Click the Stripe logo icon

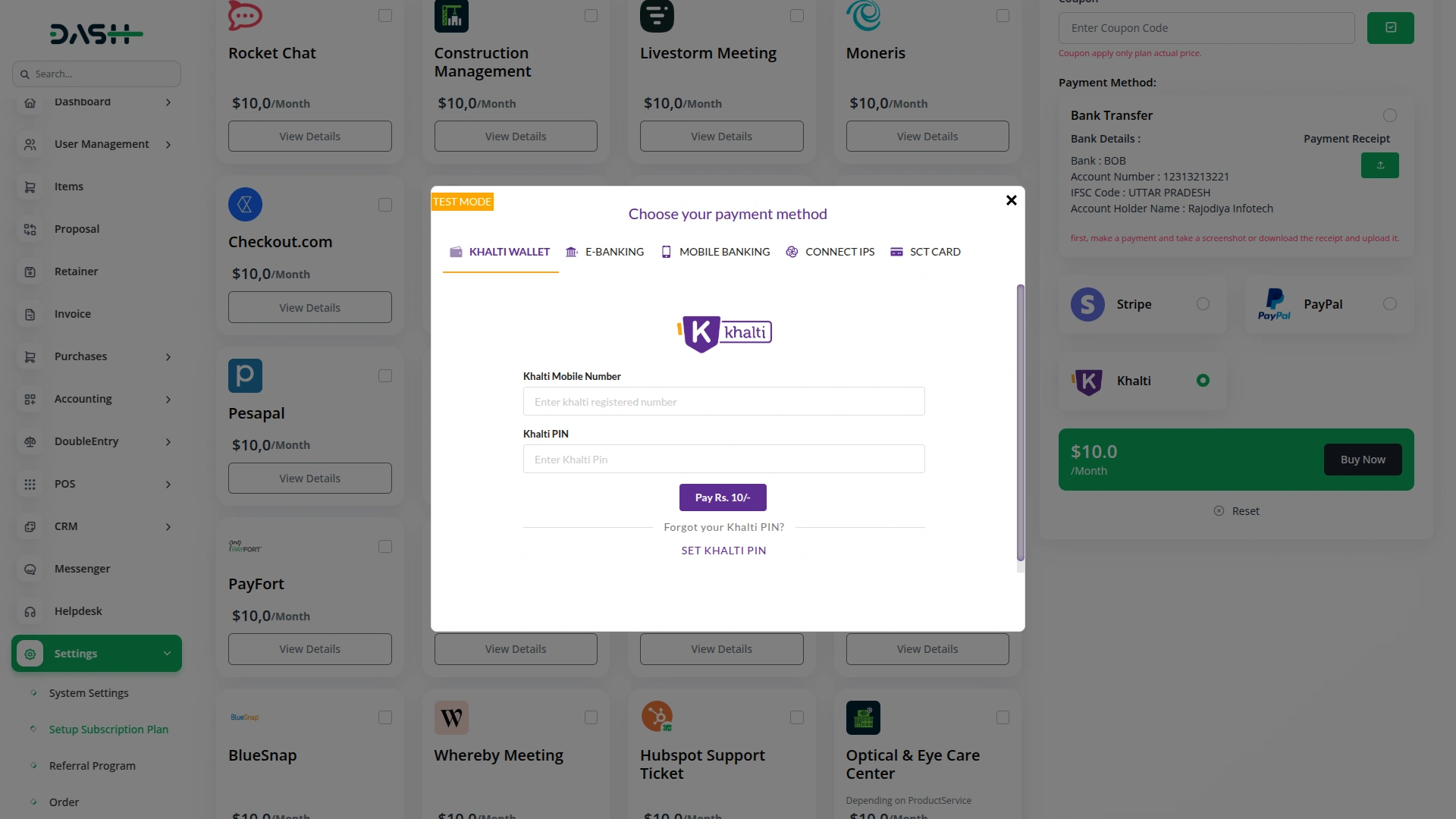click(1087, 305)
